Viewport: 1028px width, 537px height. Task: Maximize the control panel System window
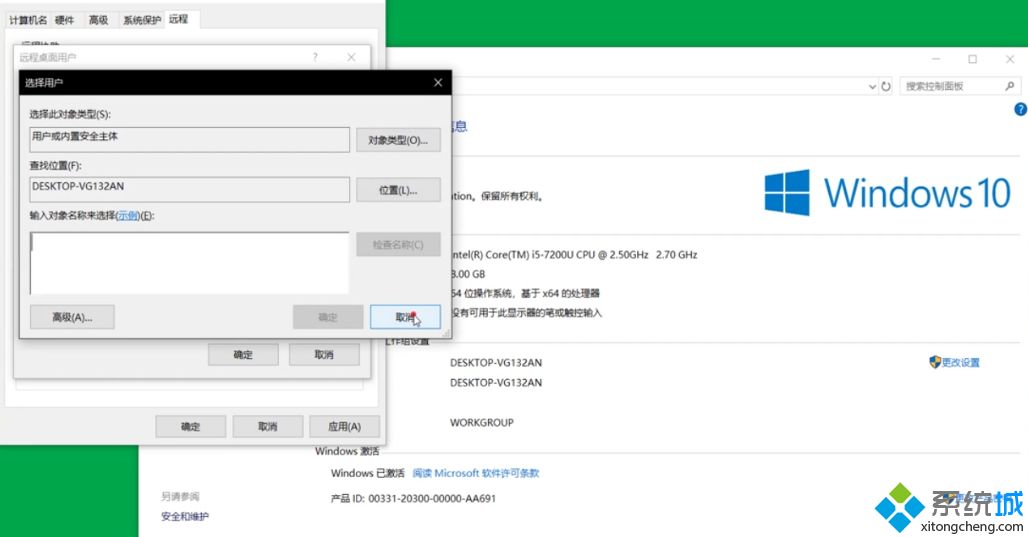(973, 59)
